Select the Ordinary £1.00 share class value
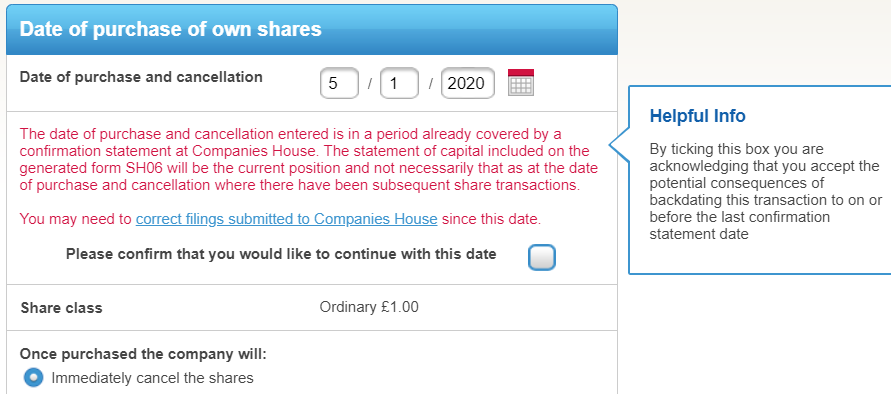 click(x=369, y=307)
